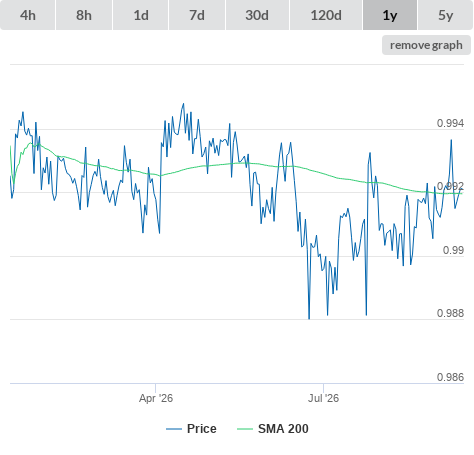Click the Jul '26 axis label
Image resolution: width=474 pixels, height=455 pixels.
coord(323,398)
